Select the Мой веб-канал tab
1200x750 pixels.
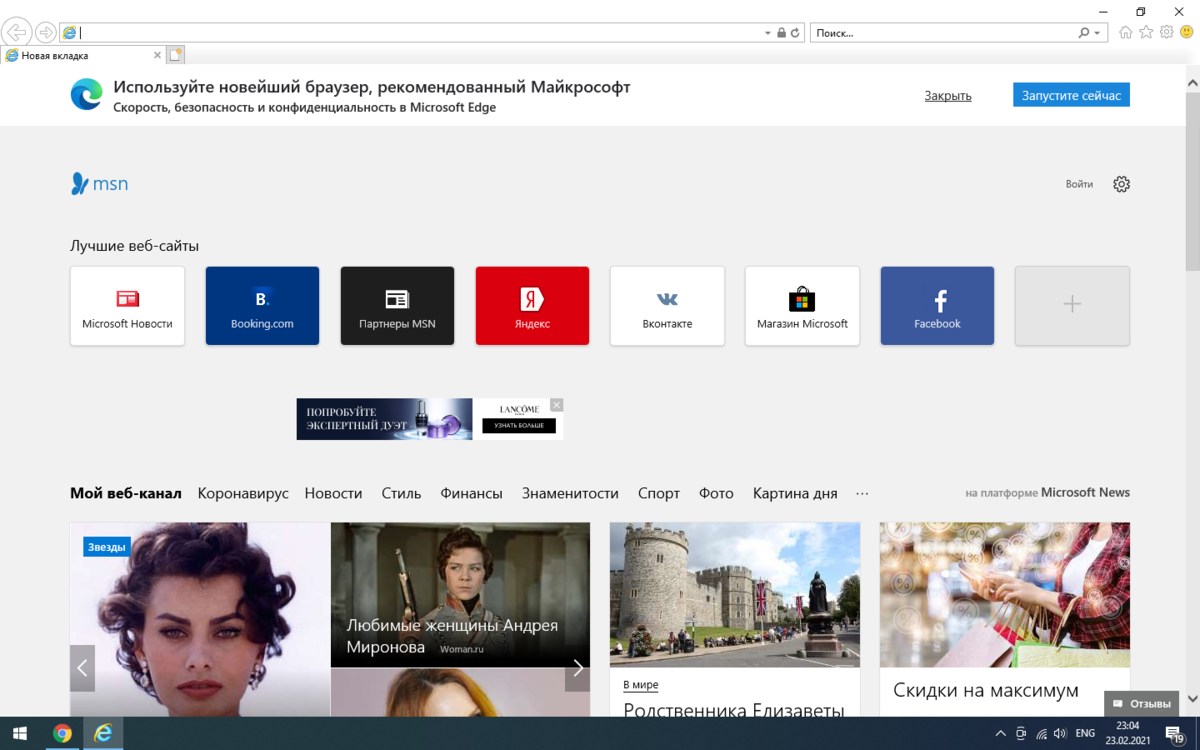(x=126, y=493)
